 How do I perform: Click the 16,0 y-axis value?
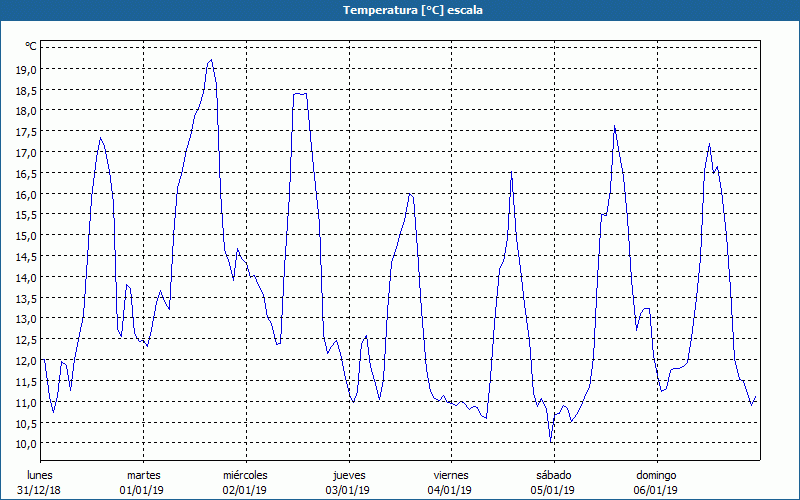click(26, 195)
